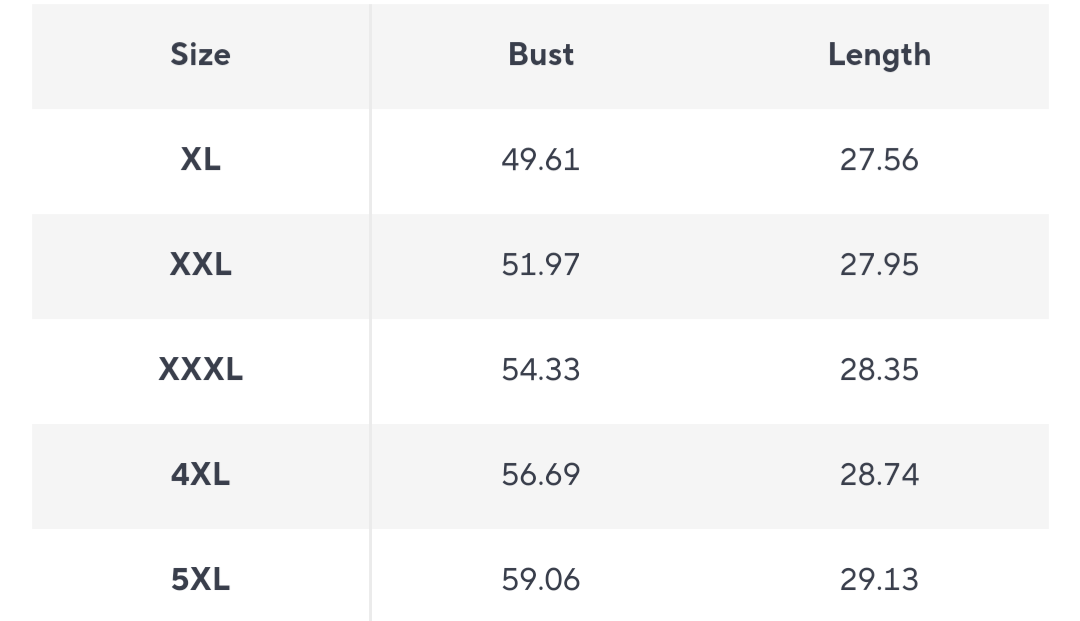Select the 4XL size row label
This screenshot has height=621, width=1080.
pyautogui.click(x=200, y=474)
